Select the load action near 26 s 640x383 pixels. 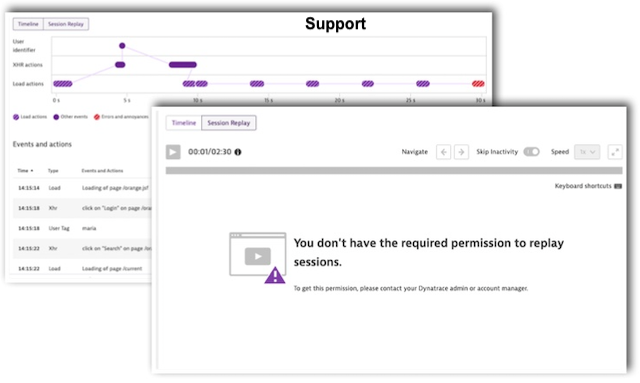click(423, 84)
